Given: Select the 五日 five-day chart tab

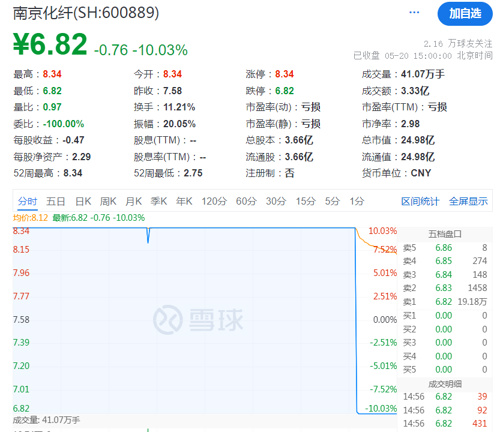Looking at the screenshot, I should point(55,201).
